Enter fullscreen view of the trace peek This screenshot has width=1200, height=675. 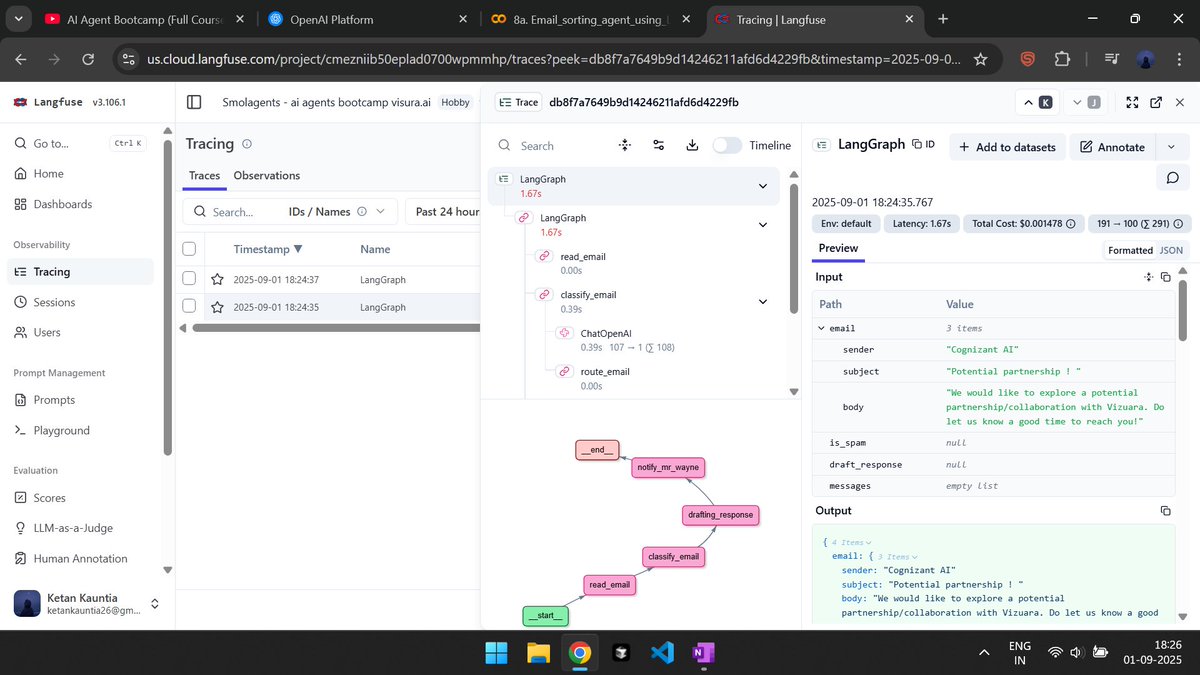click(x=1132, y=102)
